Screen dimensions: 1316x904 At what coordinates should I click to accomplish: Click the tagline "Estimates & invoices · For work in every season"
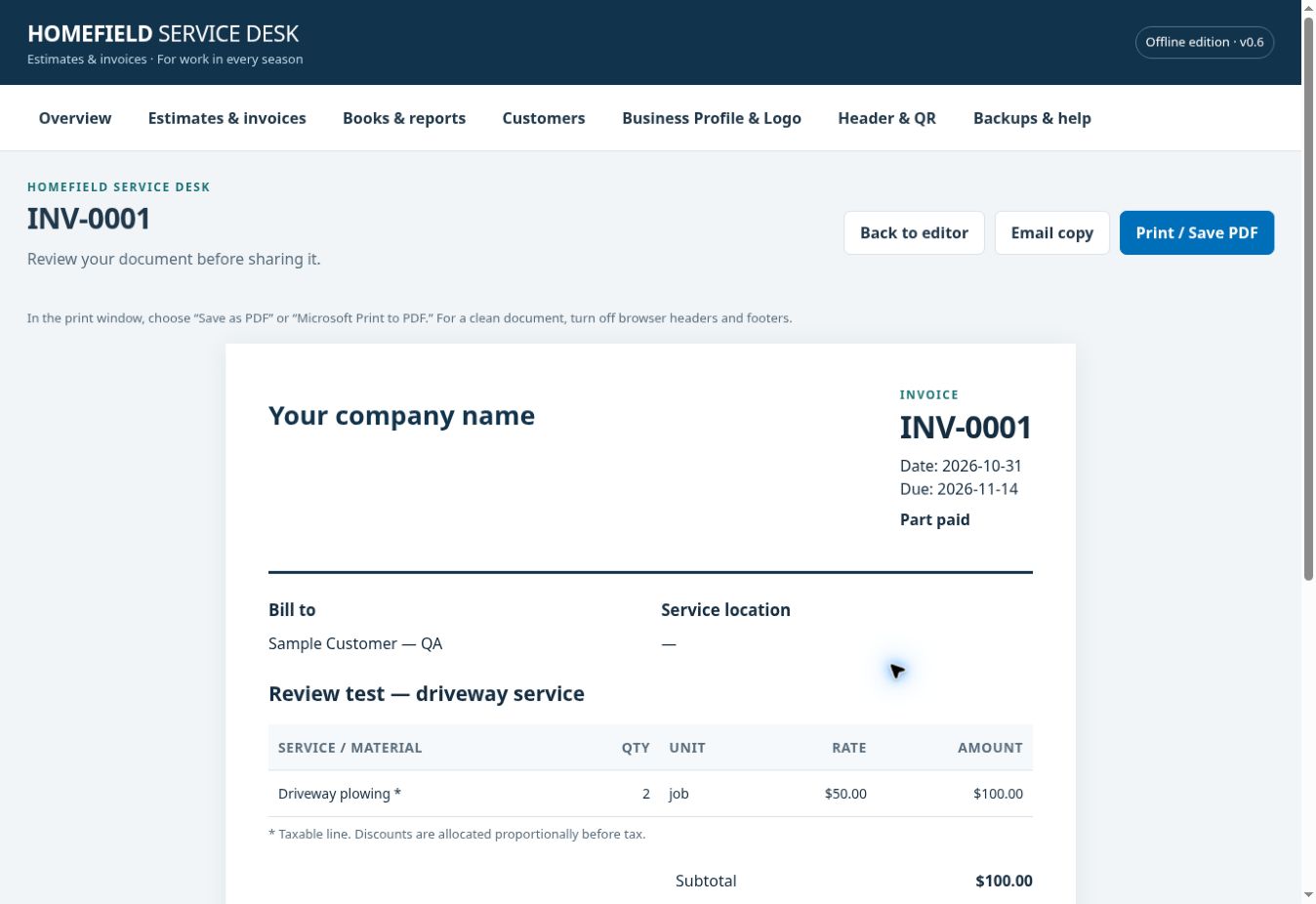point(165,60)
